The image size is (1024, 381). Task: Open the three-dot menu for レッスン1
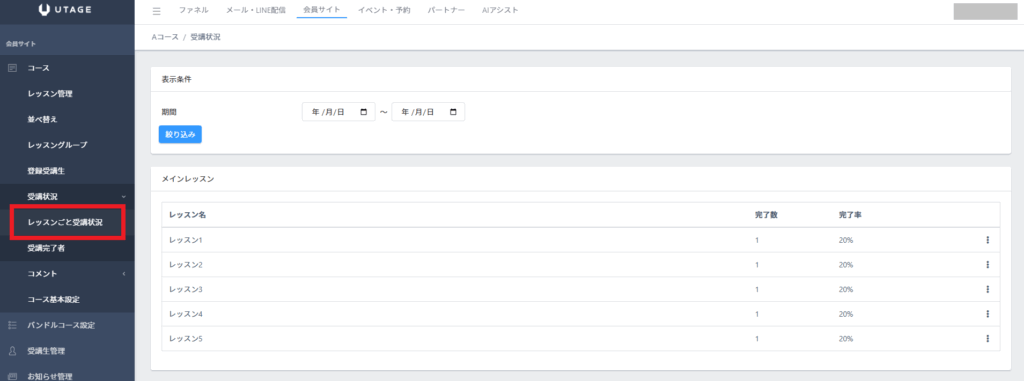pyautogui.click(x=987, y=240)
